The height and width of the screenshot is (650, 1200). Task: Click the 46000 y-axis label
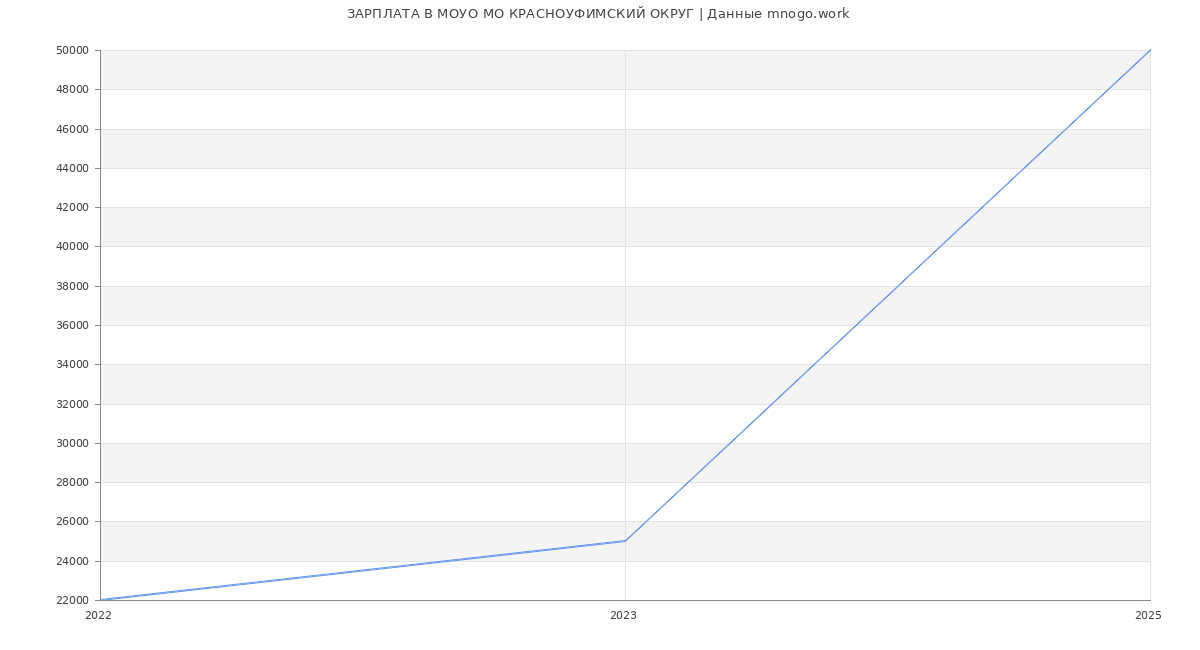click(x=72, y=129)
